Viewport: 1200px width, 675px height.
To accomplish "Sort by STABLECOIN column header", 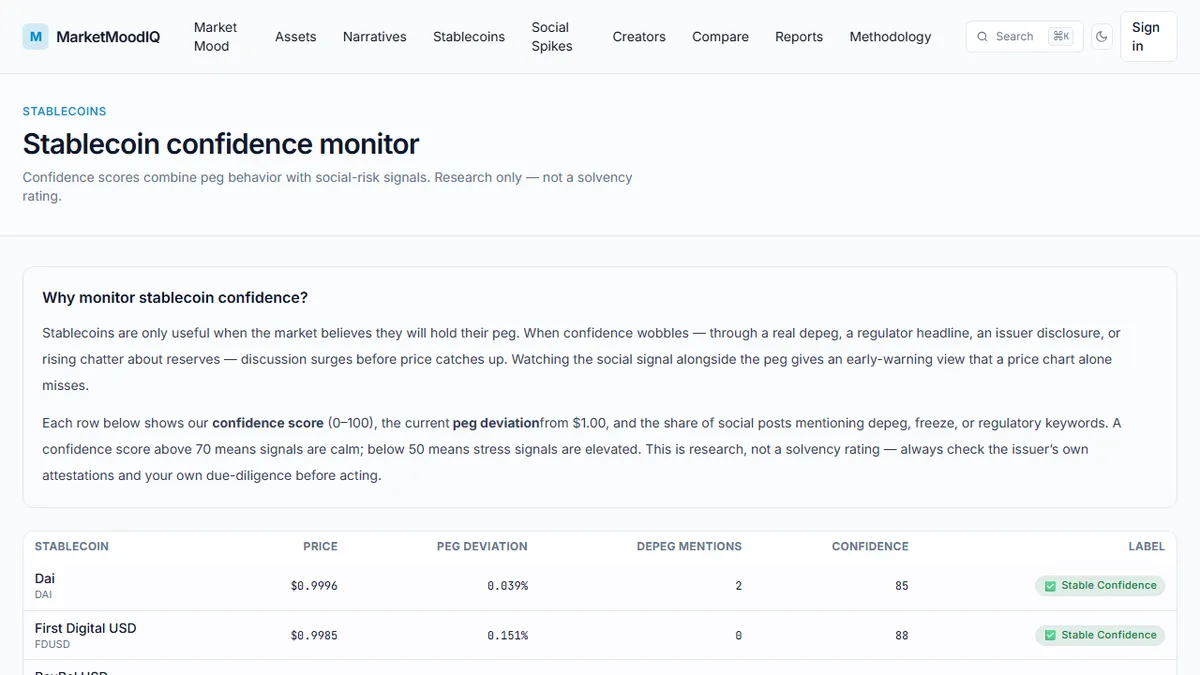I will tap(72, 547).
